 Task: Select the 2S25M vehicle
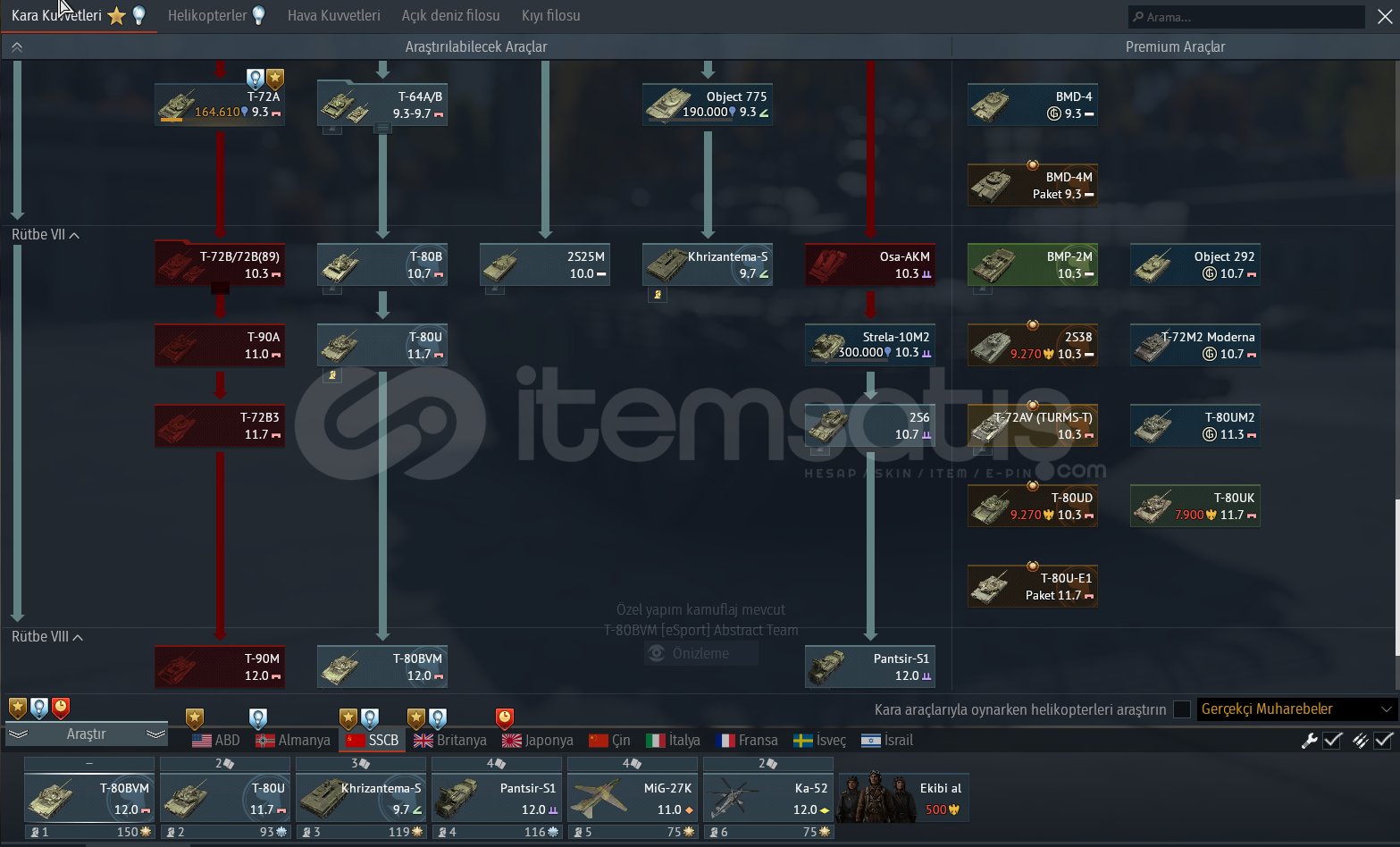point(545,264)
